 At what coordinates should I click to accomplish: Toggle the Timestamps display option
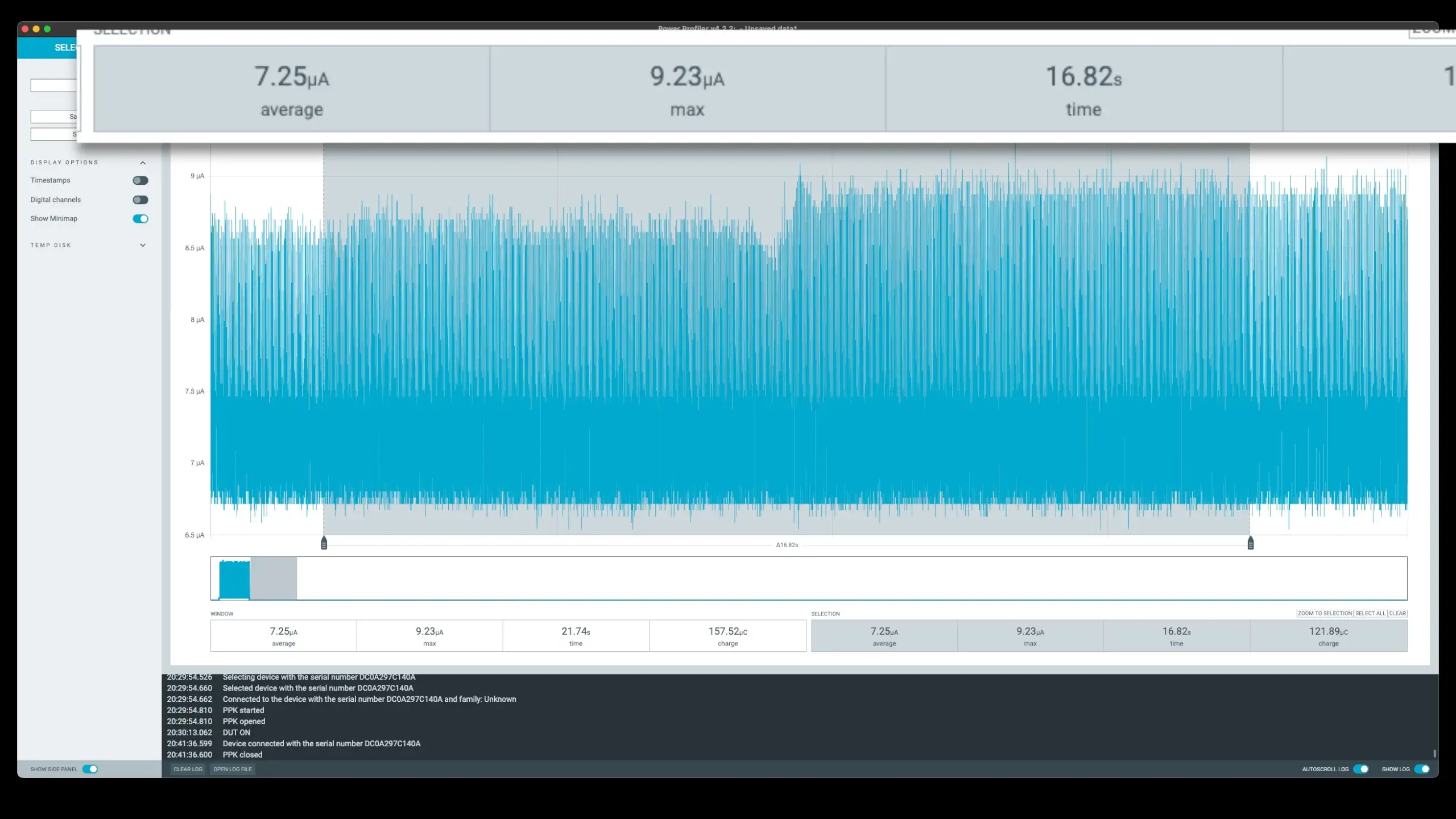[x=140, y=180]
